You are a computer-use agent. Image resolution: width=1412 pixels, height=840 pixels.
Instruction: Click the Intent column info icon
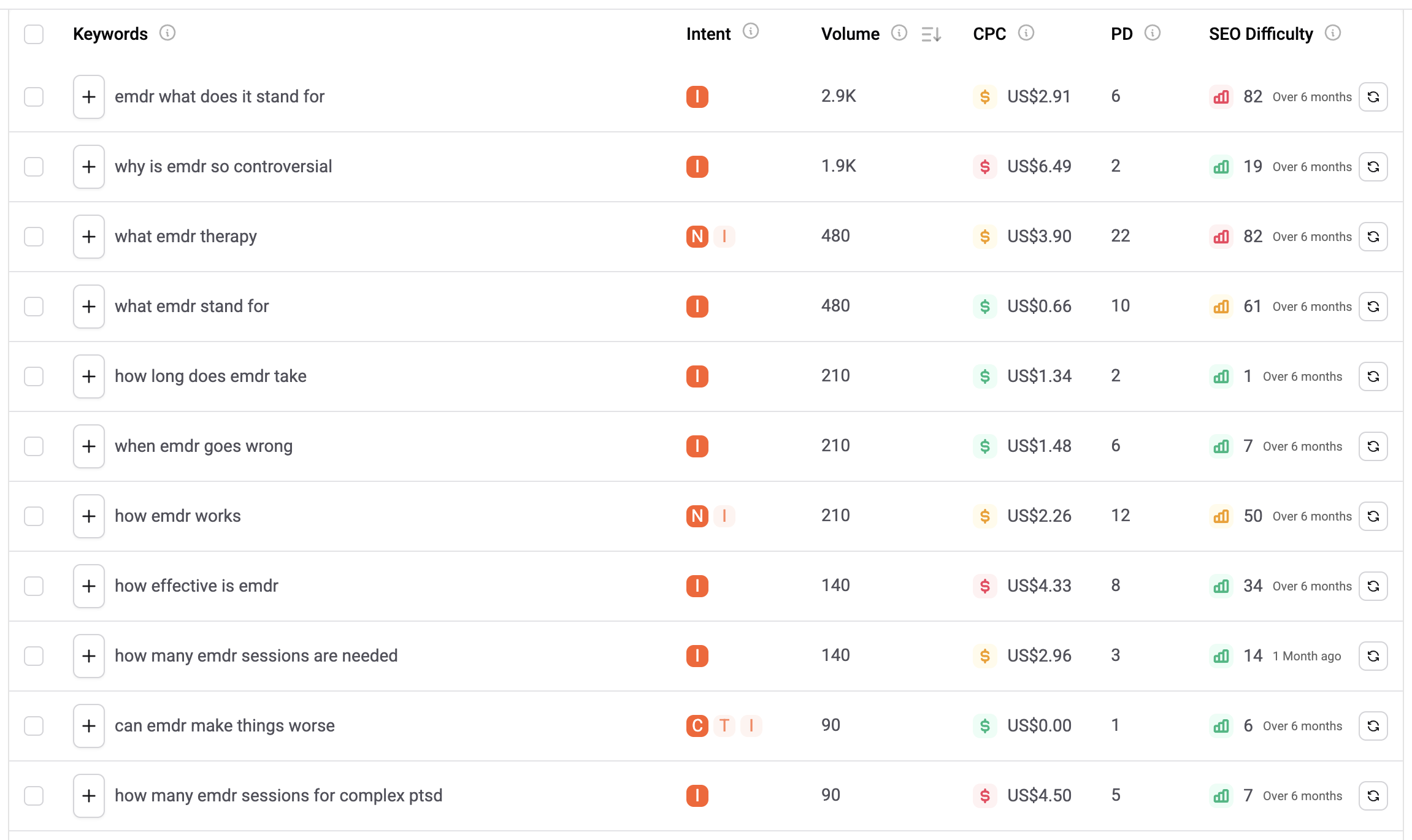(750, 31)
